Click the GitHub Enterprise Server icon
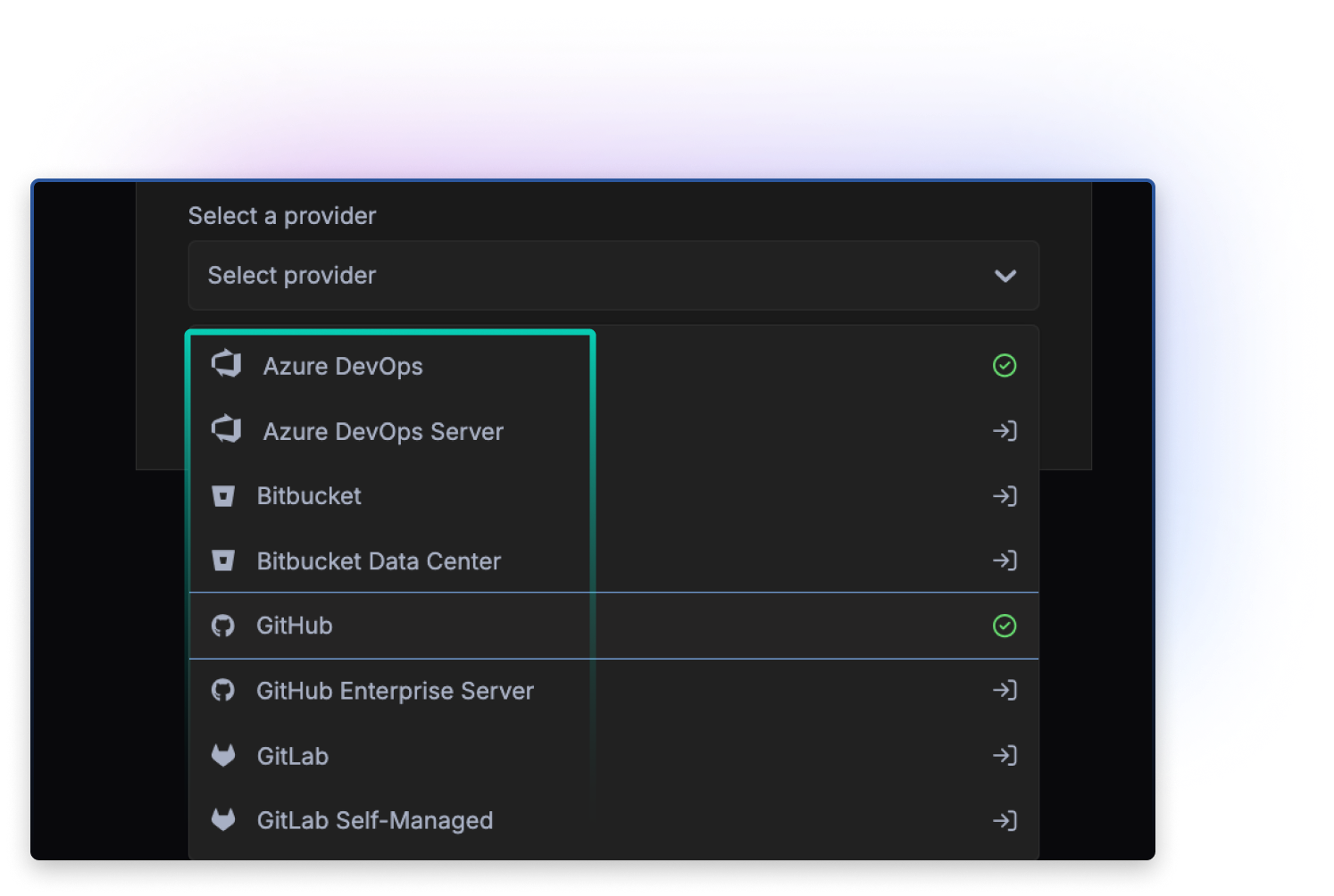Image resolution: width=1334 pixels, height=896 pixels. [x=223, y=690]
